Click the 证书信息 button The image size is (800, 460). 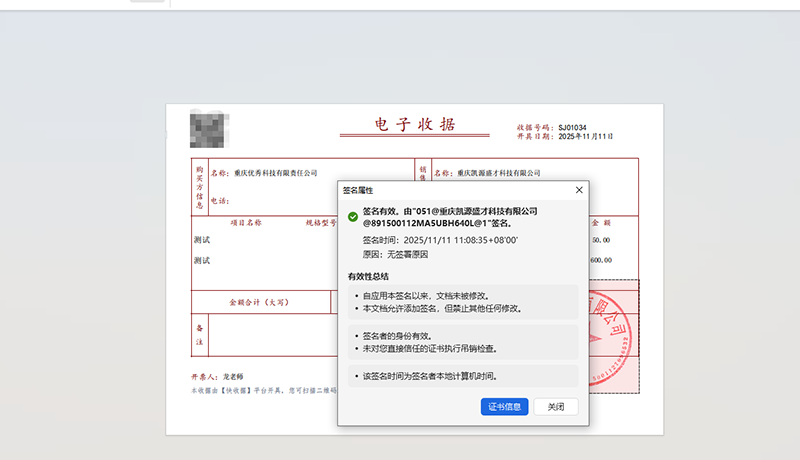point(504,407)
